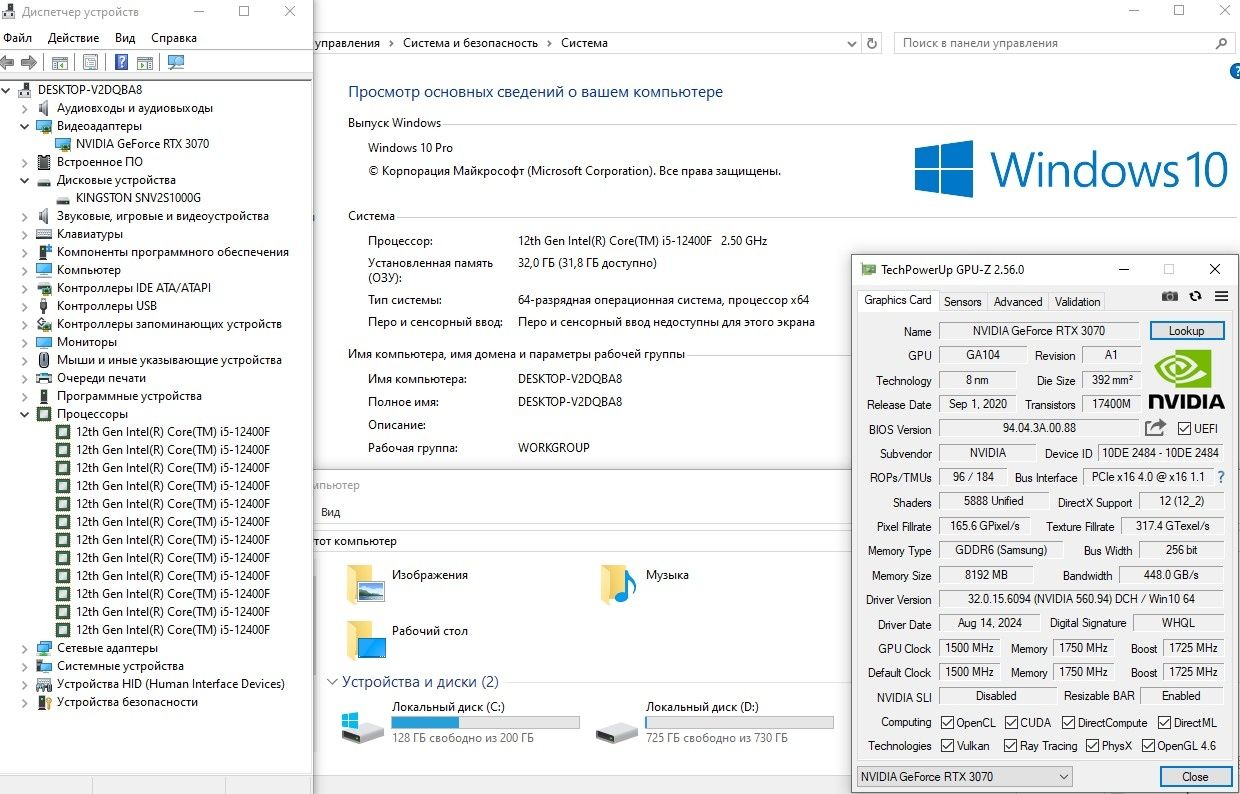Click the Контроллеры USB category icon

(x=44, y=306)
